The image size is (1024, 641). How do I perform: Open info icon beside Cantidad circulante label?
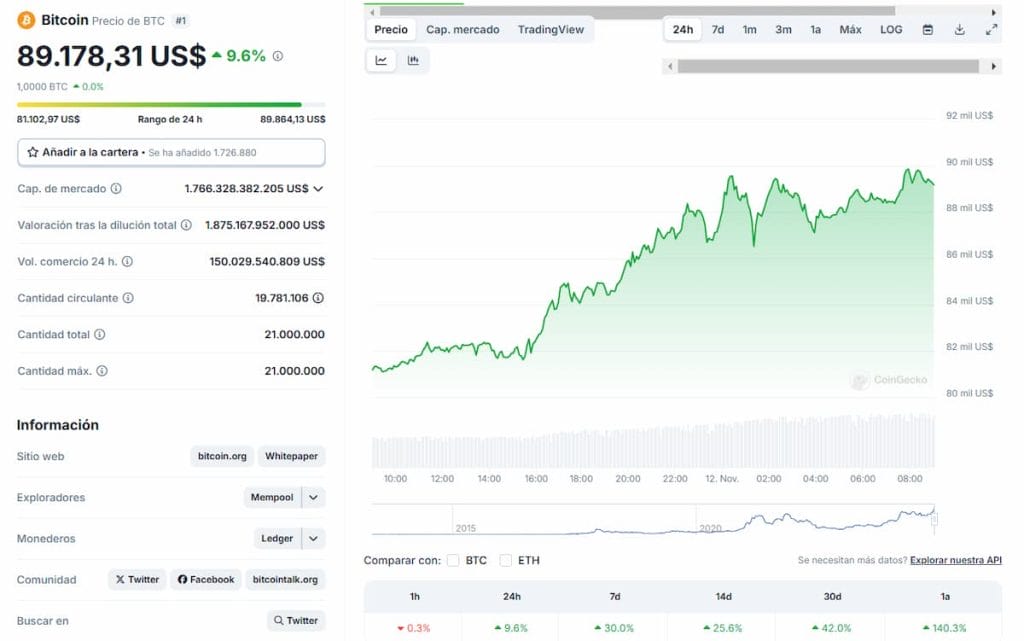(x=128, y=298)
